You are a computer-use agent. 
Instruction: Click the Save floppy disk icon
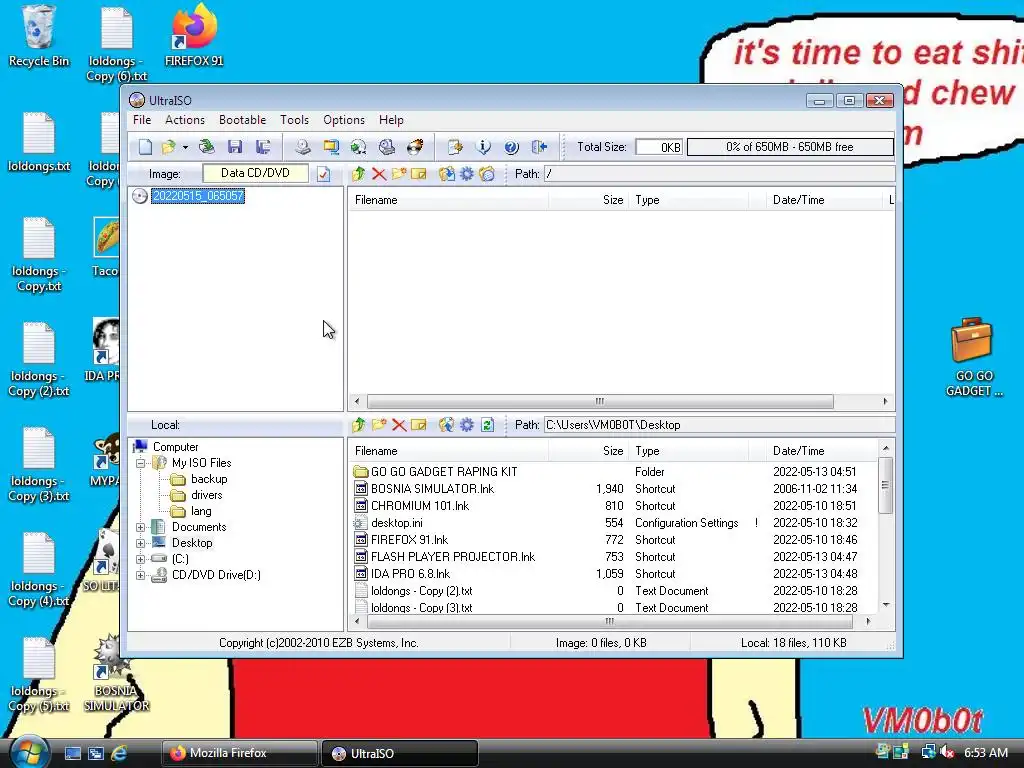[235, 147]
